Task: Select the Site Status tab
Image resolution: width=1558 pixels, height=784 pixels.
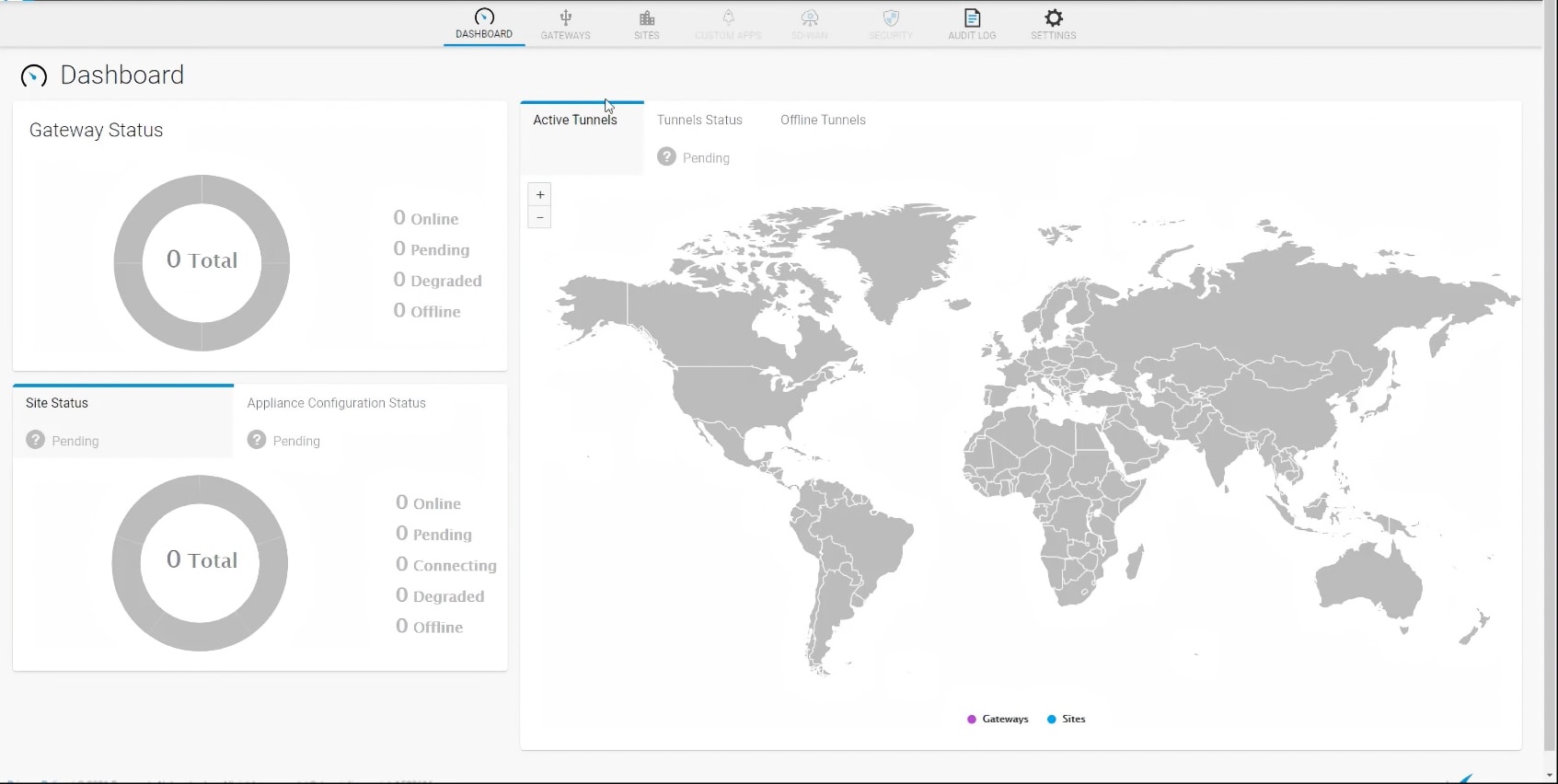Action: click(x=123, y=421)
